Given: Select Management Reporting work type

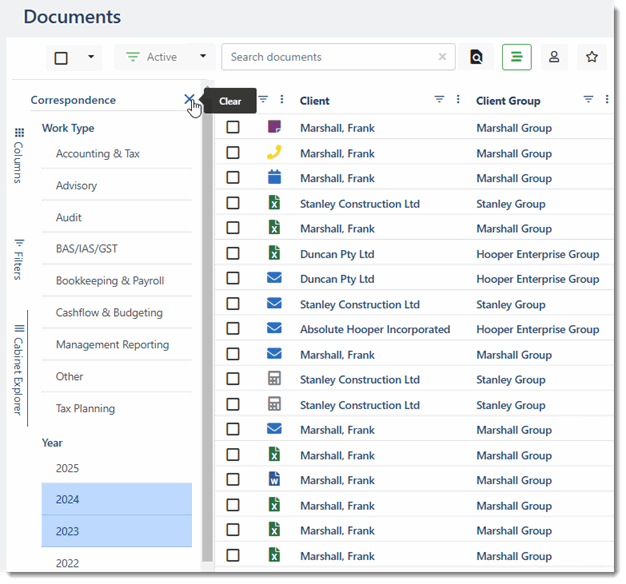Looking at the screenshot, I should click(x=117, y=344).
